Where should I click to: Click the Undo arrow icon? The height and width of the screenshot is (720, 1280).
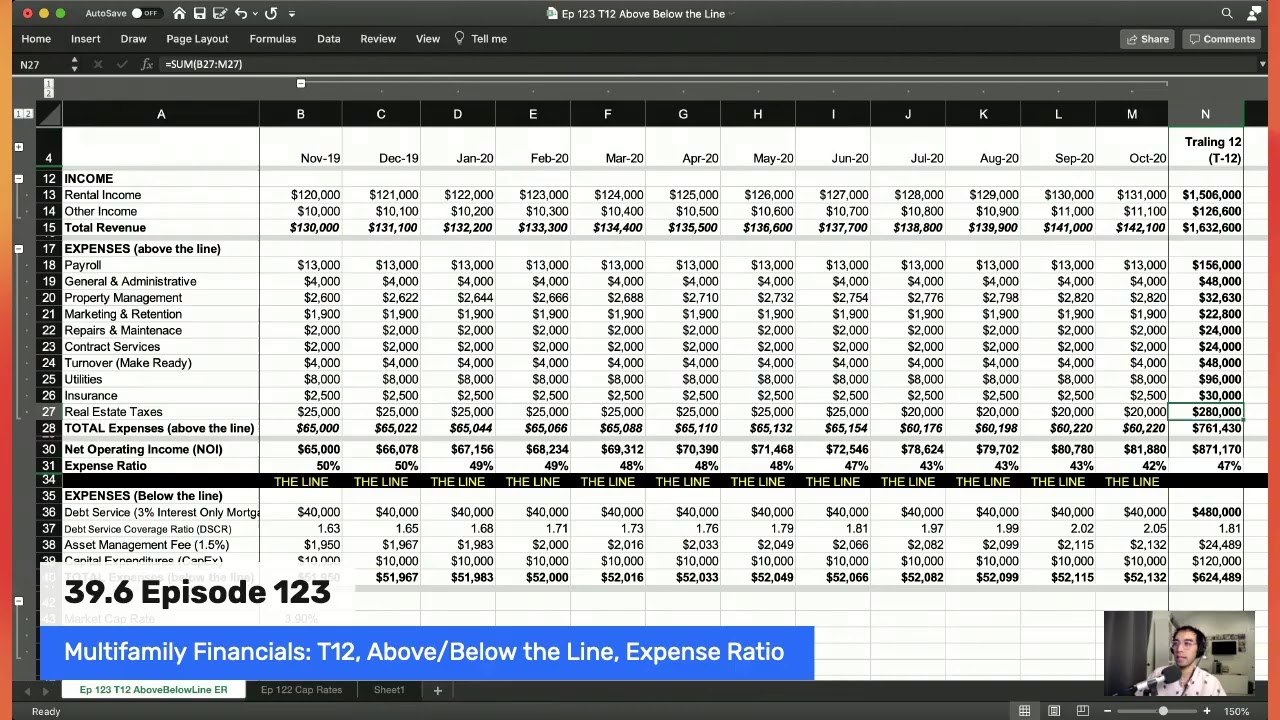(240, 13)
